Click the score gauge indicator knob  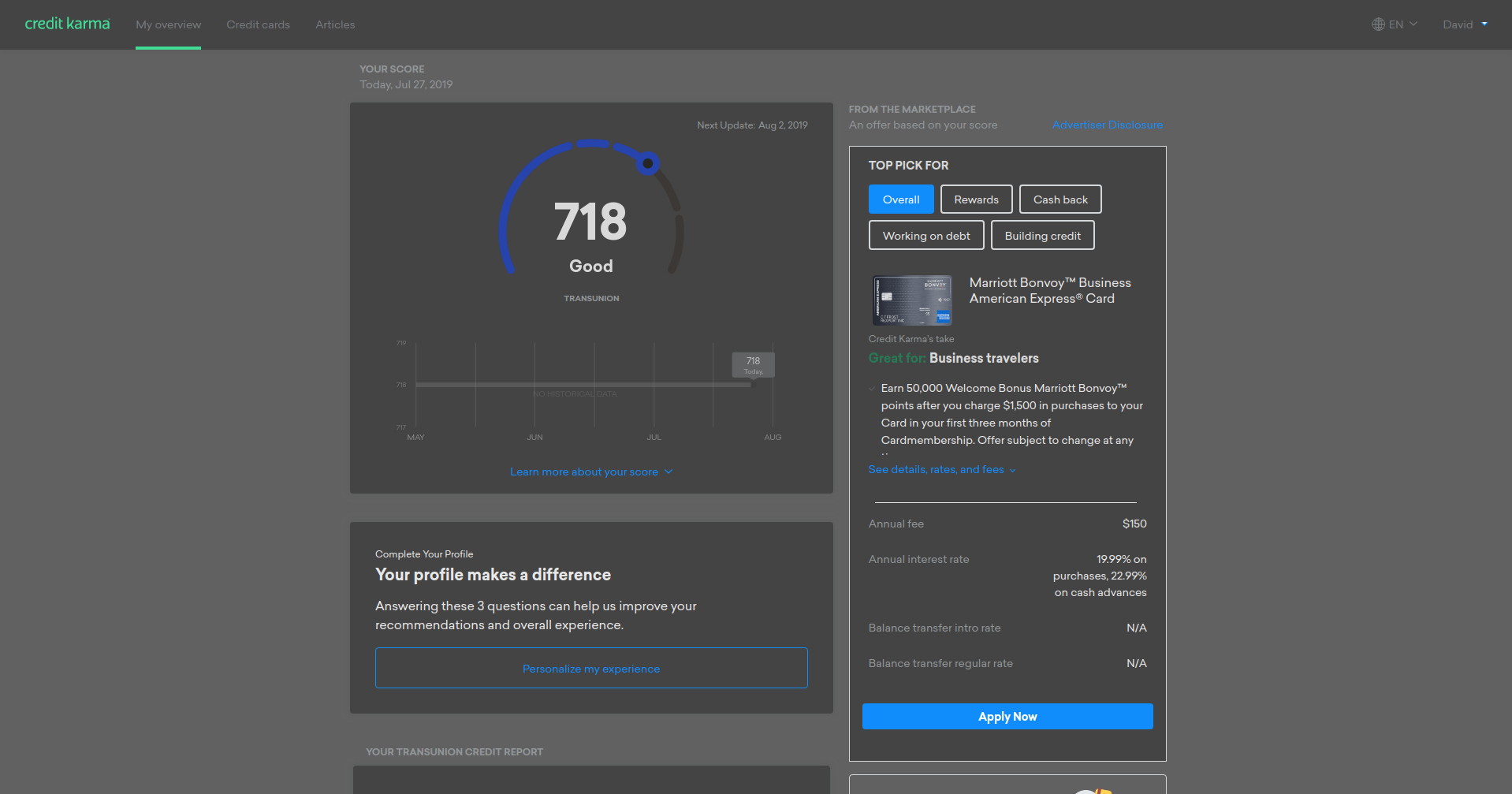tap(647, 163)
